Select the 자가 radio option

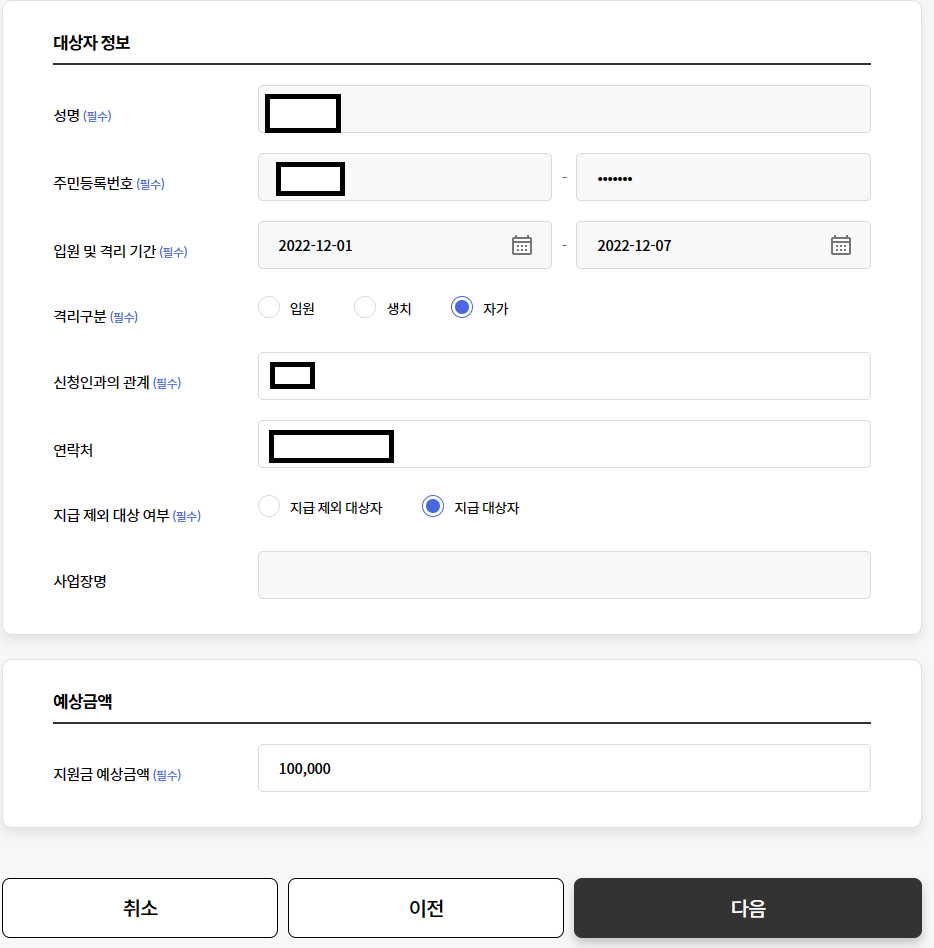point(462,307)
